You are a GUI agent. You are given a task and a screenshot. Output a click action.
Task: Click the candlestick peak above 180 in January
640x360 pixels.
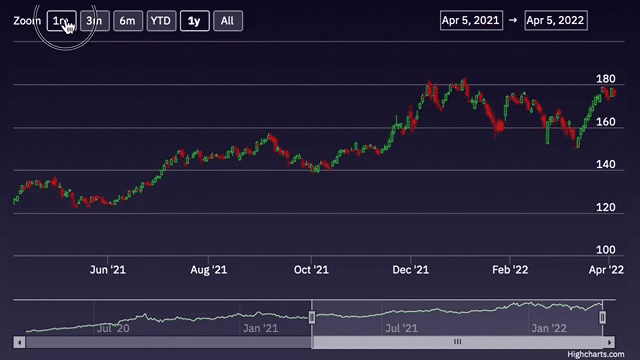click(464, 84)
